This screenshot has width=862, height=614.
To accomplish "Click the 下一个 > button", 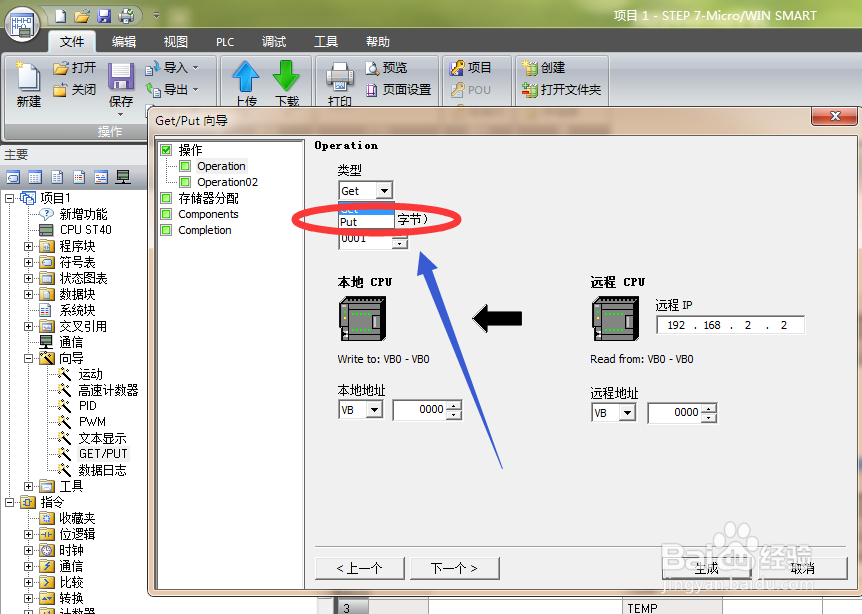I will pyautogui.click(x=455, y=568).
